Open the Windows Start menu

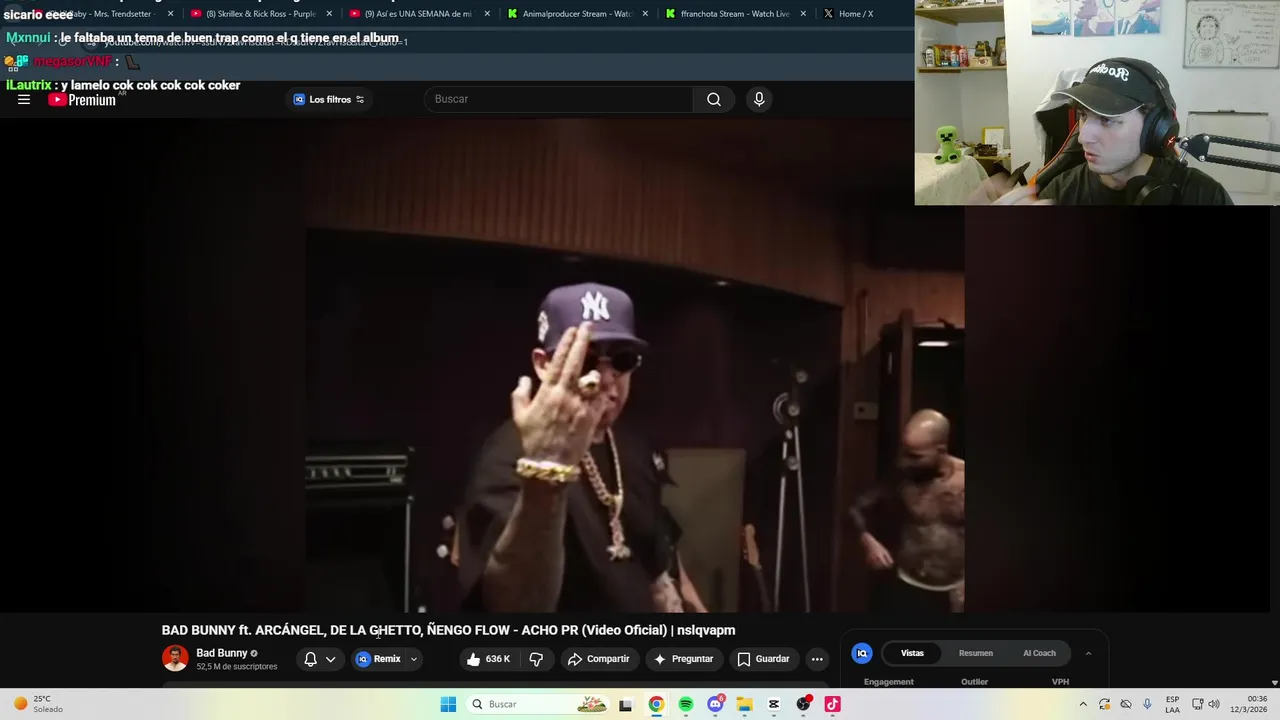click(448, 704)
